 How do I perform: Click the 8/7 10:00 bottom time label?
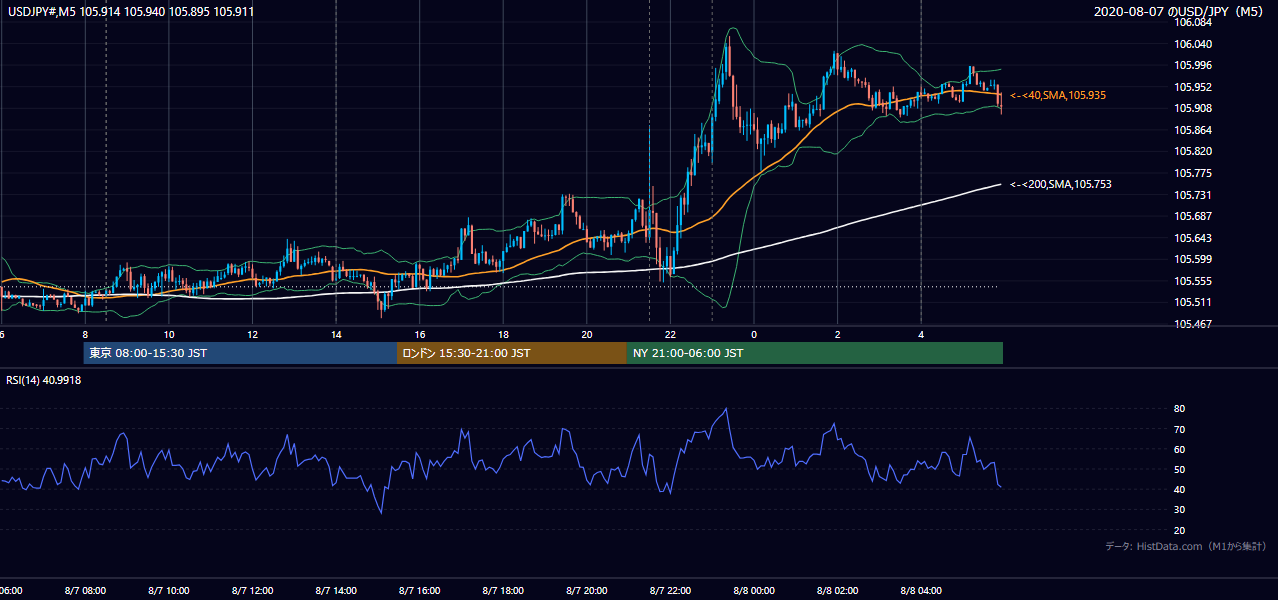169,590
